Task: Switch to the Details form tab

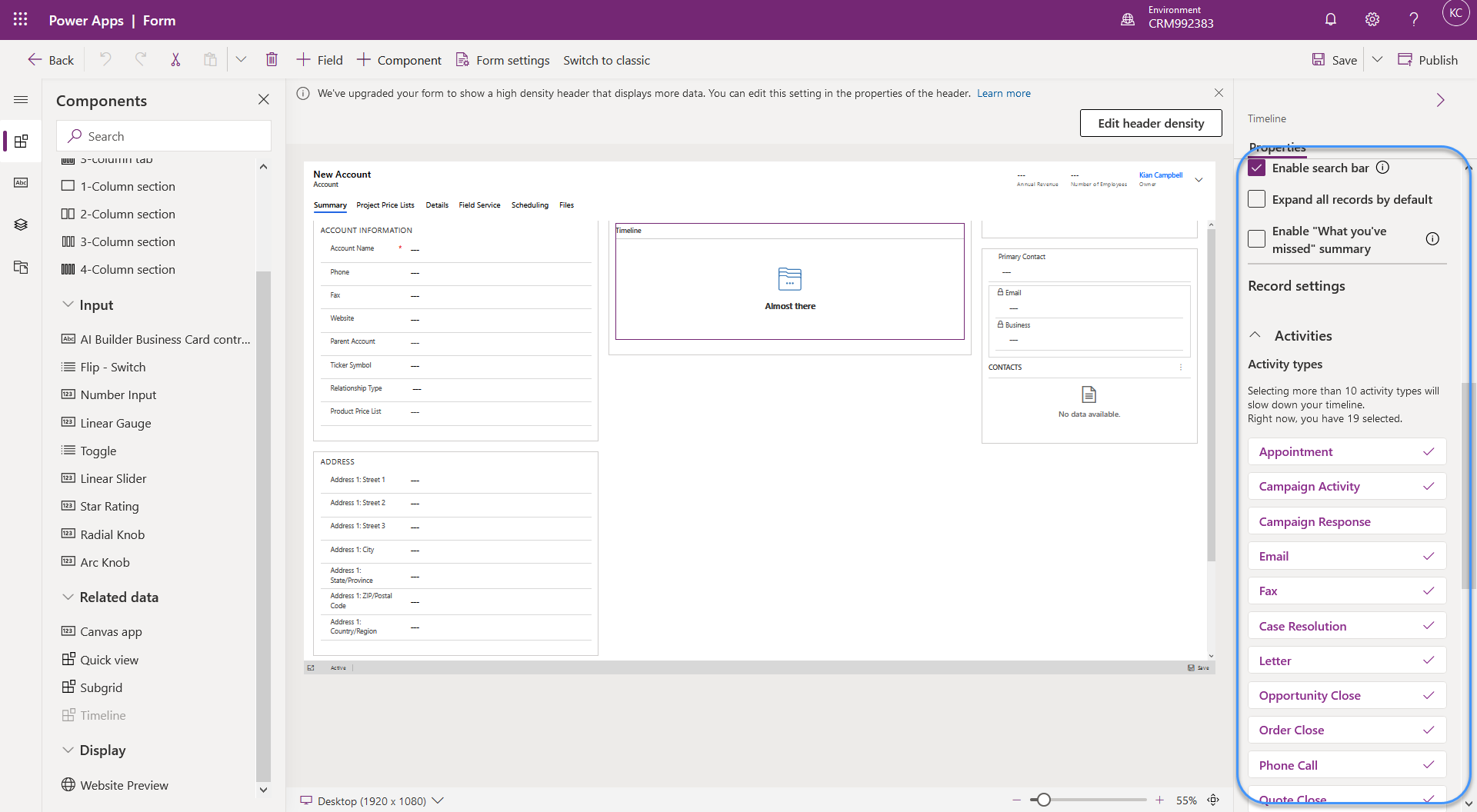Action: tap(437, 205)
